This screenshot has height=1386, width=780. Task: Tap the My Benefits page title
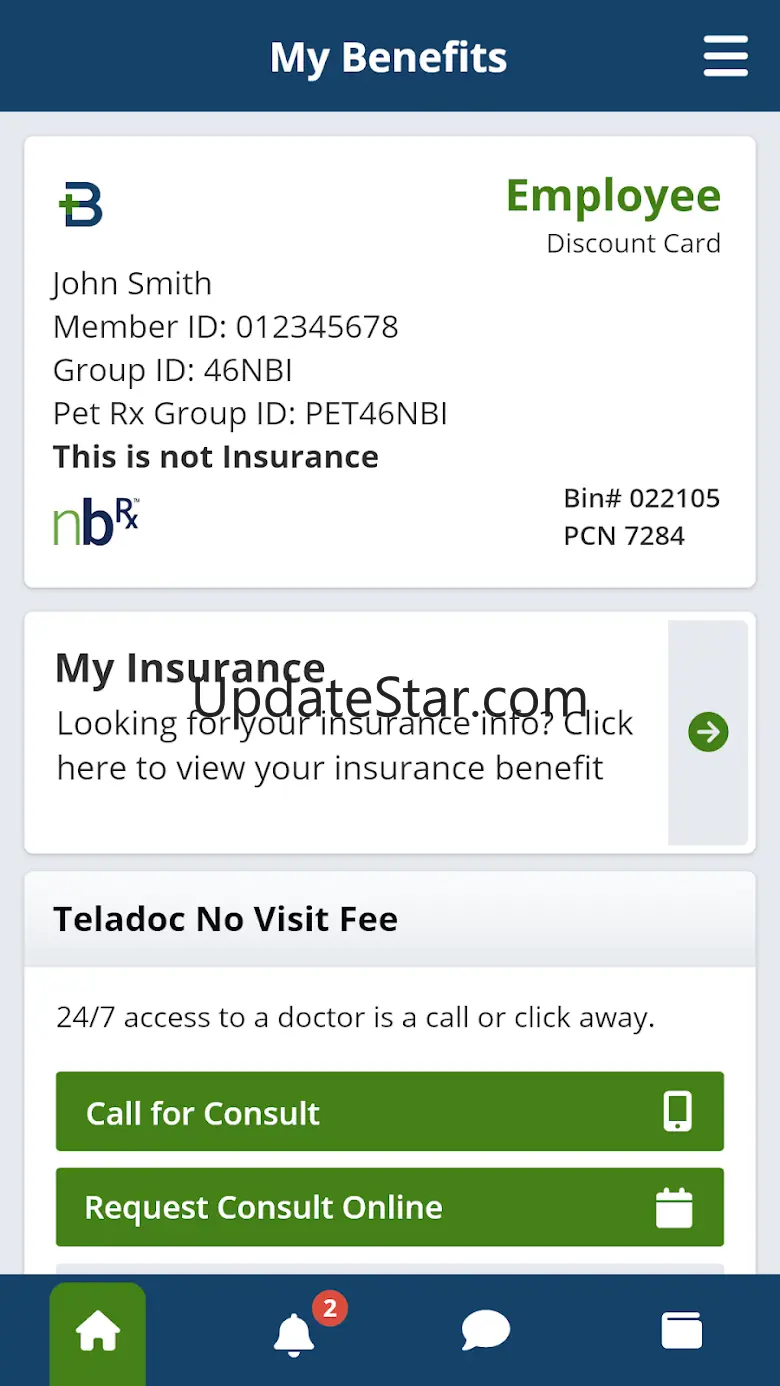pyautogui.click(x=388, y=57)
